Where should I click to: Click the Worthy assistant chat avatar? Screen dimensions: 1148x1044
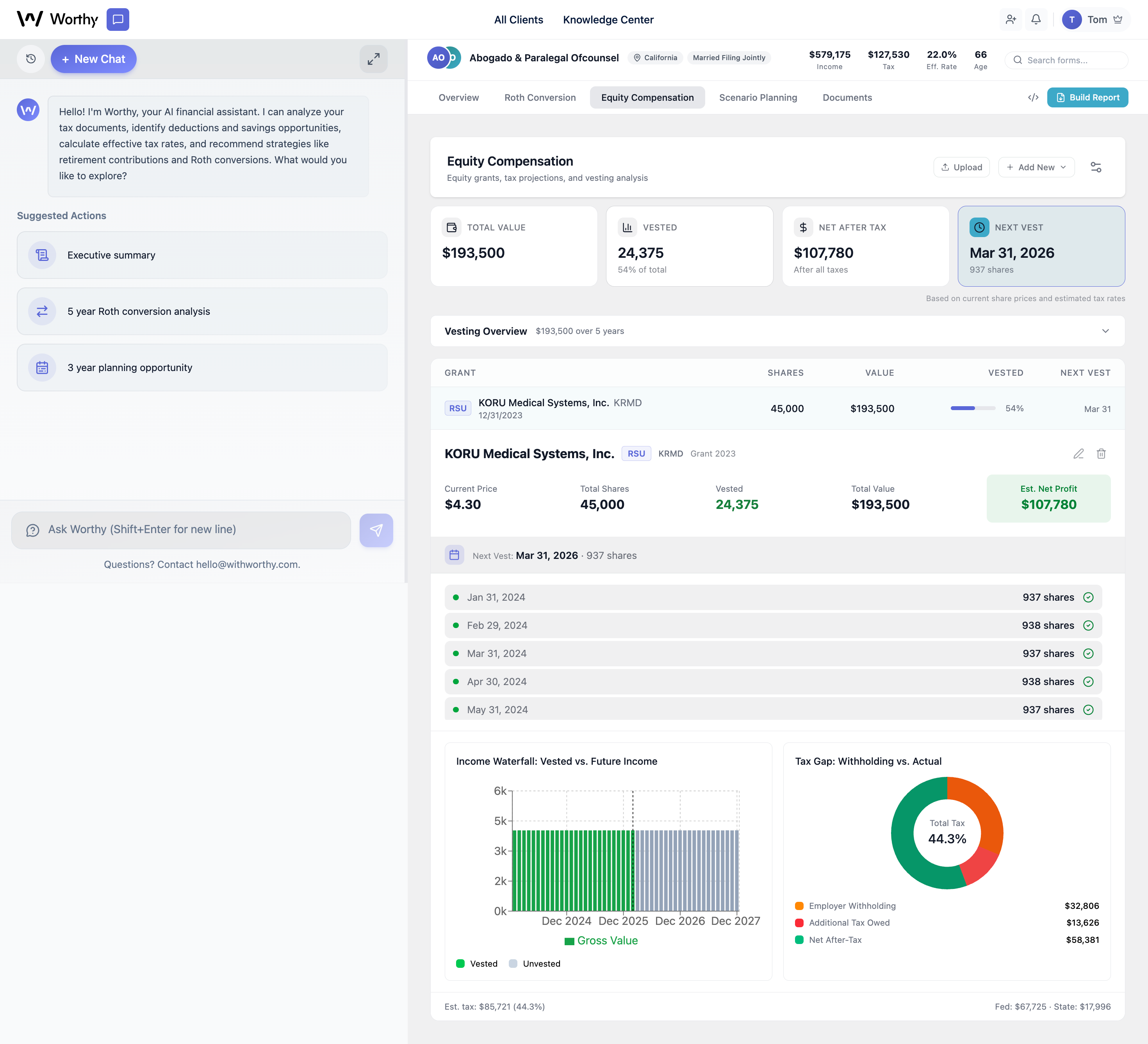[x=28, y=109]
